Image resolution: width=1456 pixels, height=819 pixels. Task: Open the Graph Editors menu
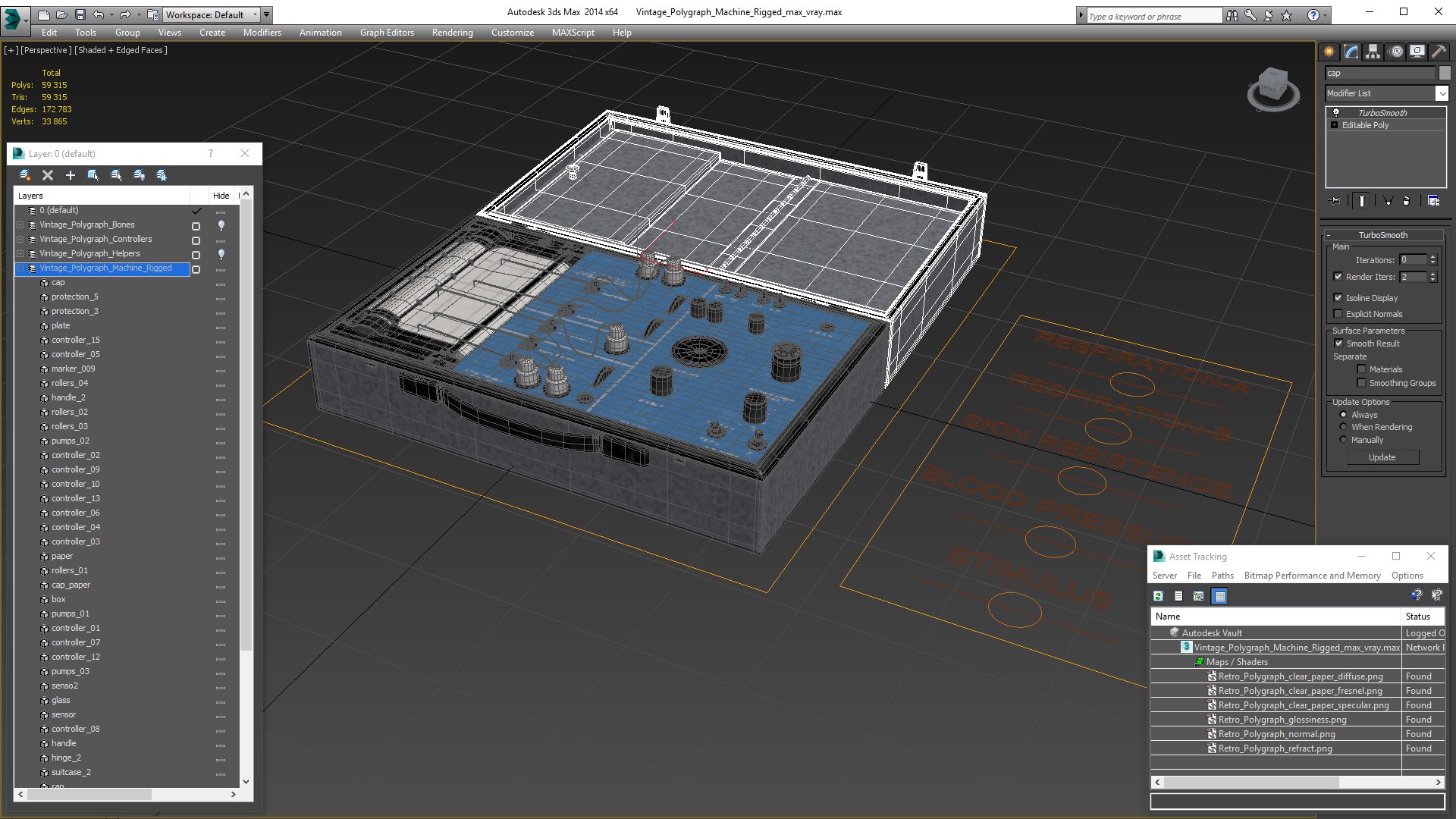pyautogui.click(x=387, y=33)
